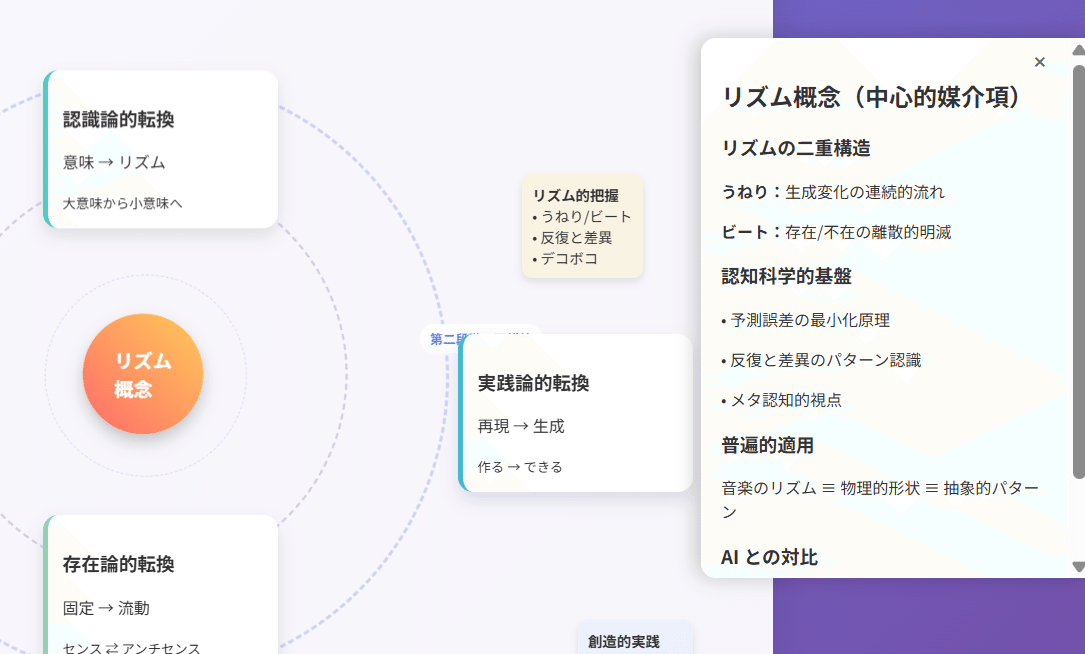This screenshot has width=1085, height=654.
Task: Click 固定 → 流動 text in card
Action: click(106, 608)
